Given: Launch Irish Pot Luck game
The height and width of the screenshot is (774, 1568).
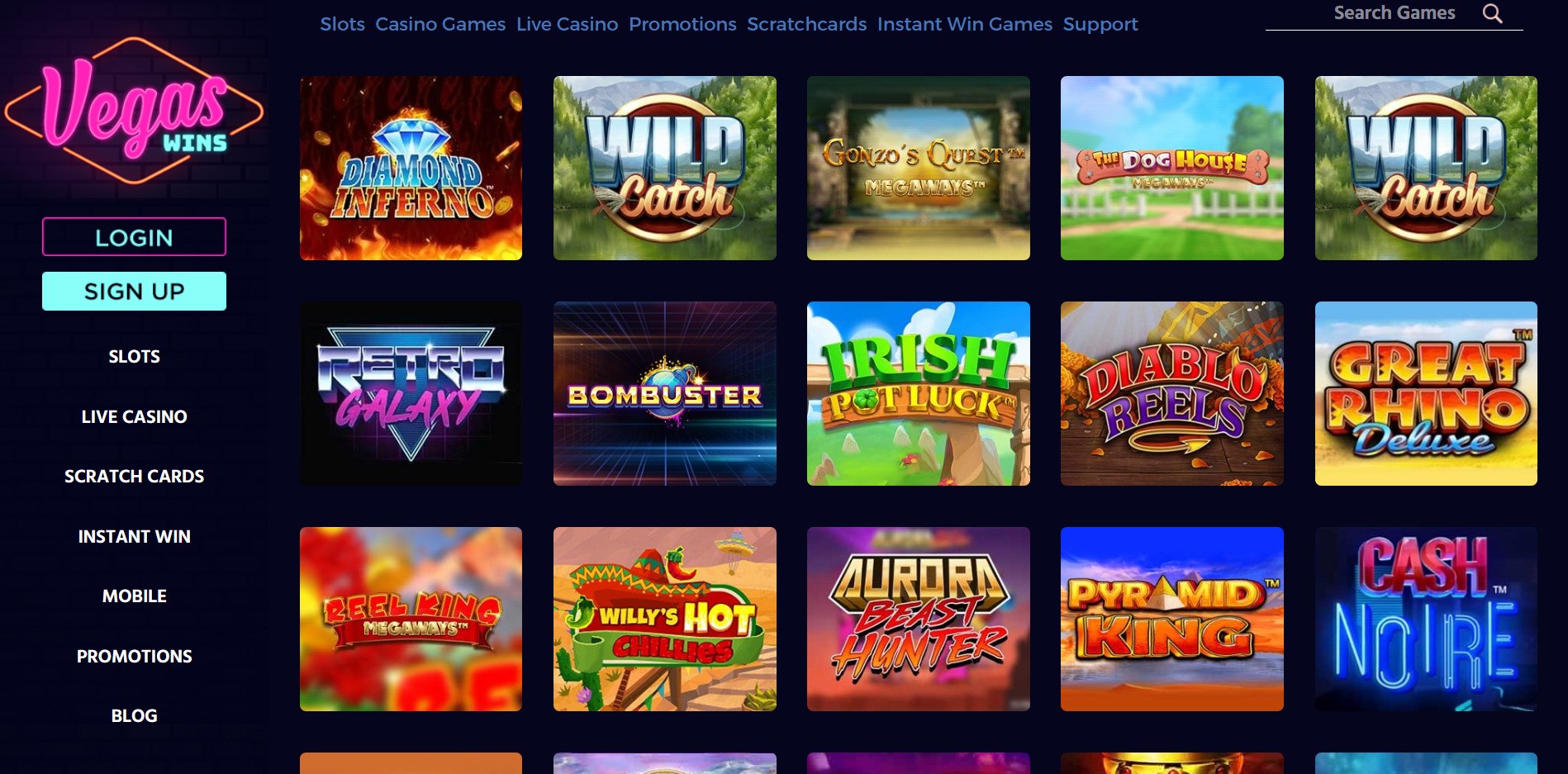Looking at the screenshot, I should tap(918, 393).
